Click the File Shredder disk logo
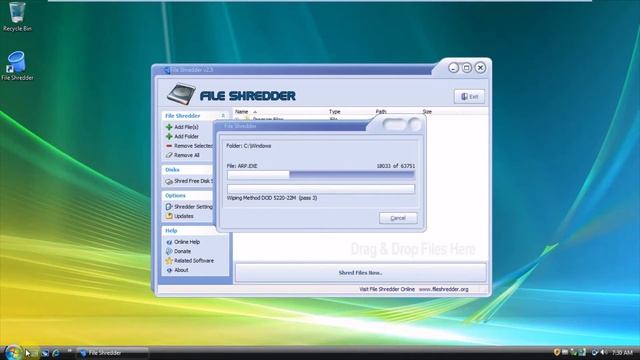This screenshot has height=360, width=640. point(181,94)
